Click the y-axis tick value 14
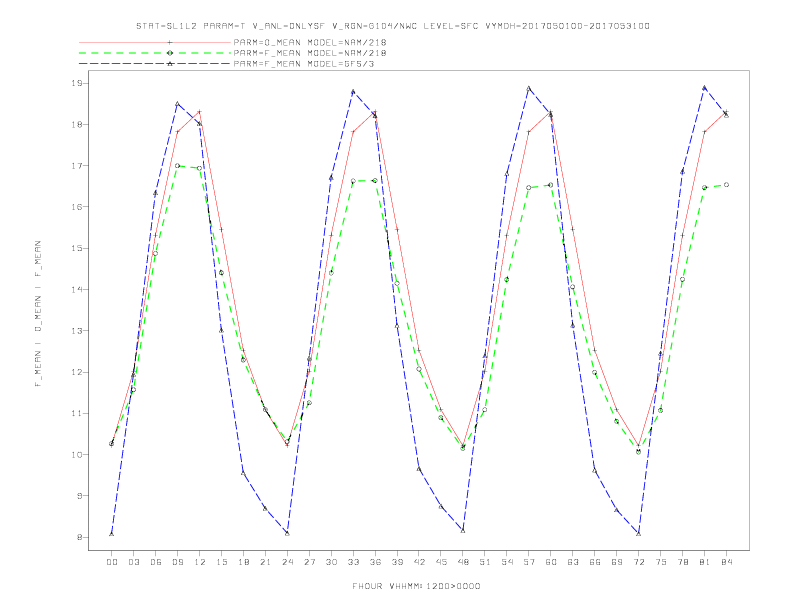This screenshot has width=792, height=612. (x=77, y=290)
